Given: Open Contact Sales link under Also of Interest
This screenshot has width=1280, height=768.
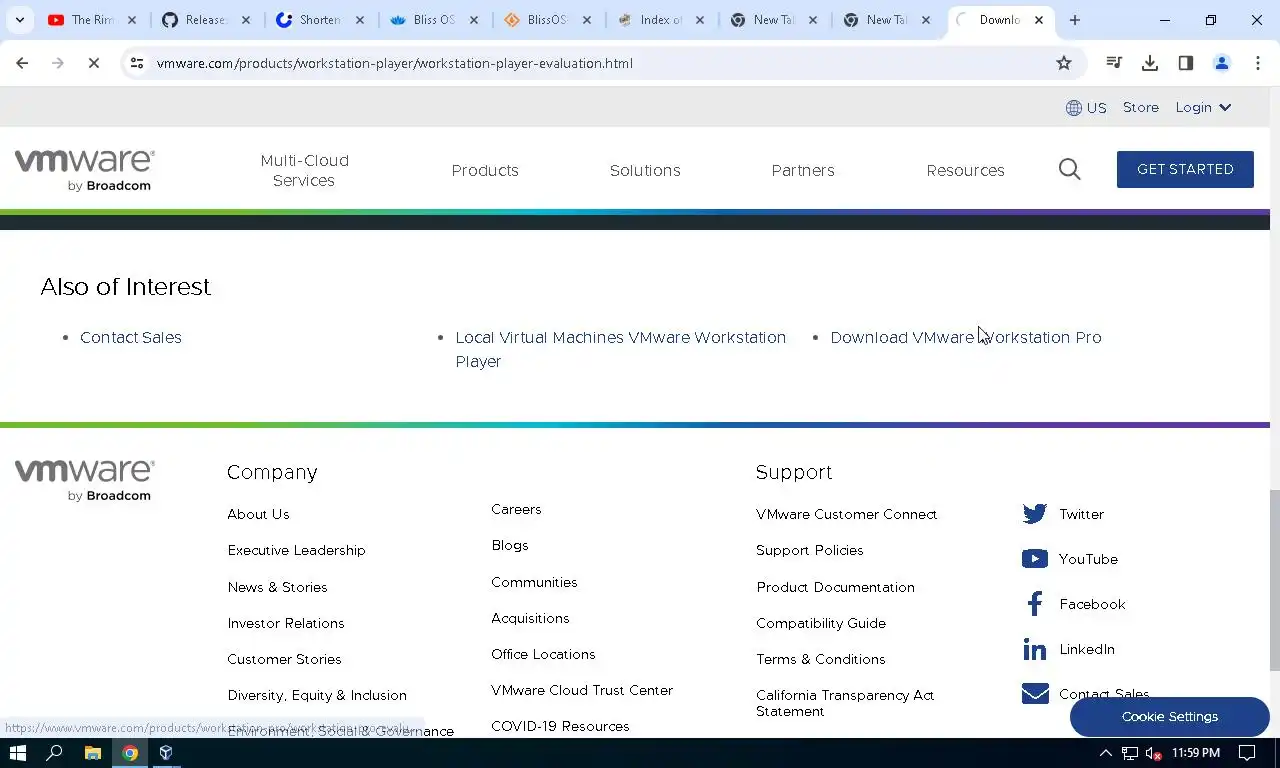Looking at the screenshot, I should click(131, 337).
